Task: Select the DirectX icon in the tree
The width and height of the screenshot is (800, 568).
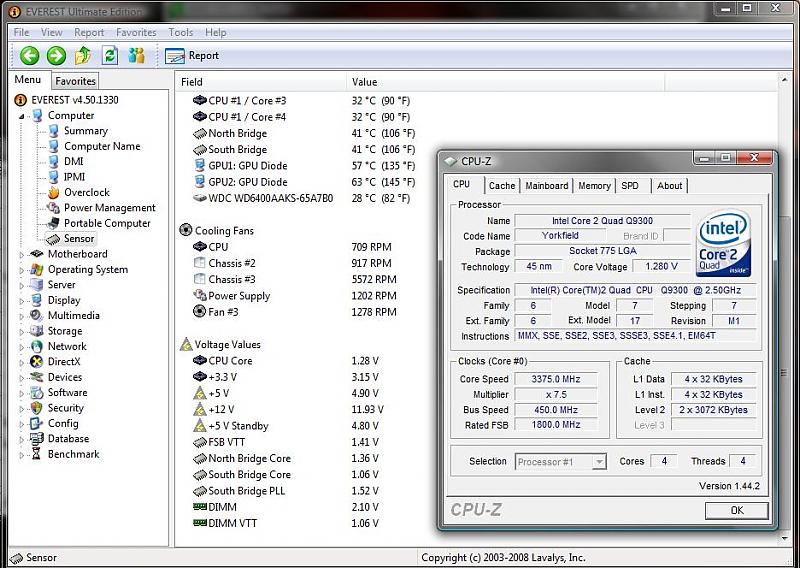Action: tap(37, 362)
